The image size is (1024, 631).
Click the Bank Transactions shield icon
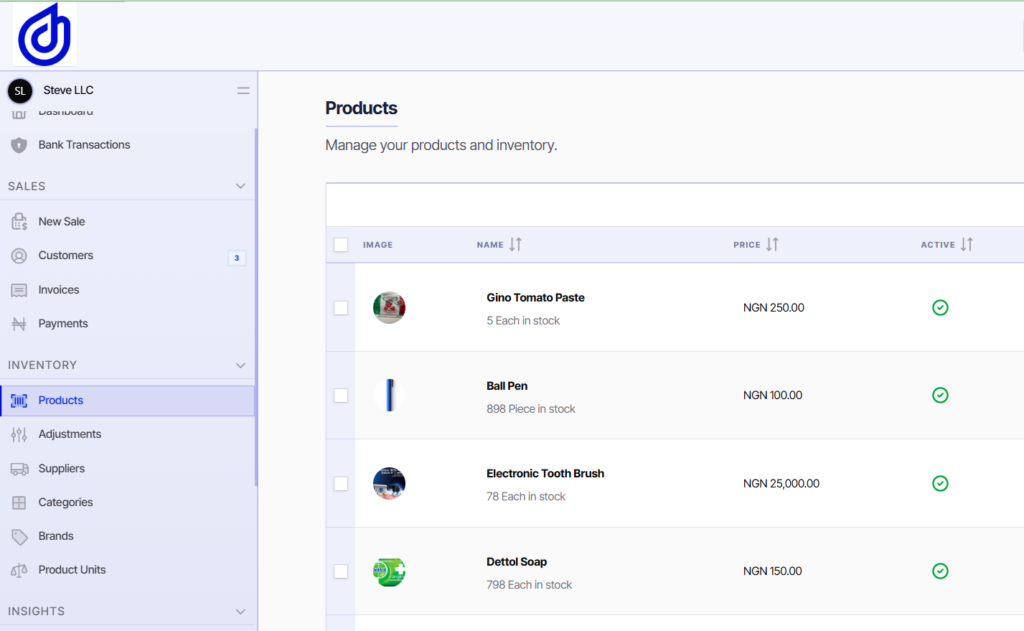click(19, 145)
